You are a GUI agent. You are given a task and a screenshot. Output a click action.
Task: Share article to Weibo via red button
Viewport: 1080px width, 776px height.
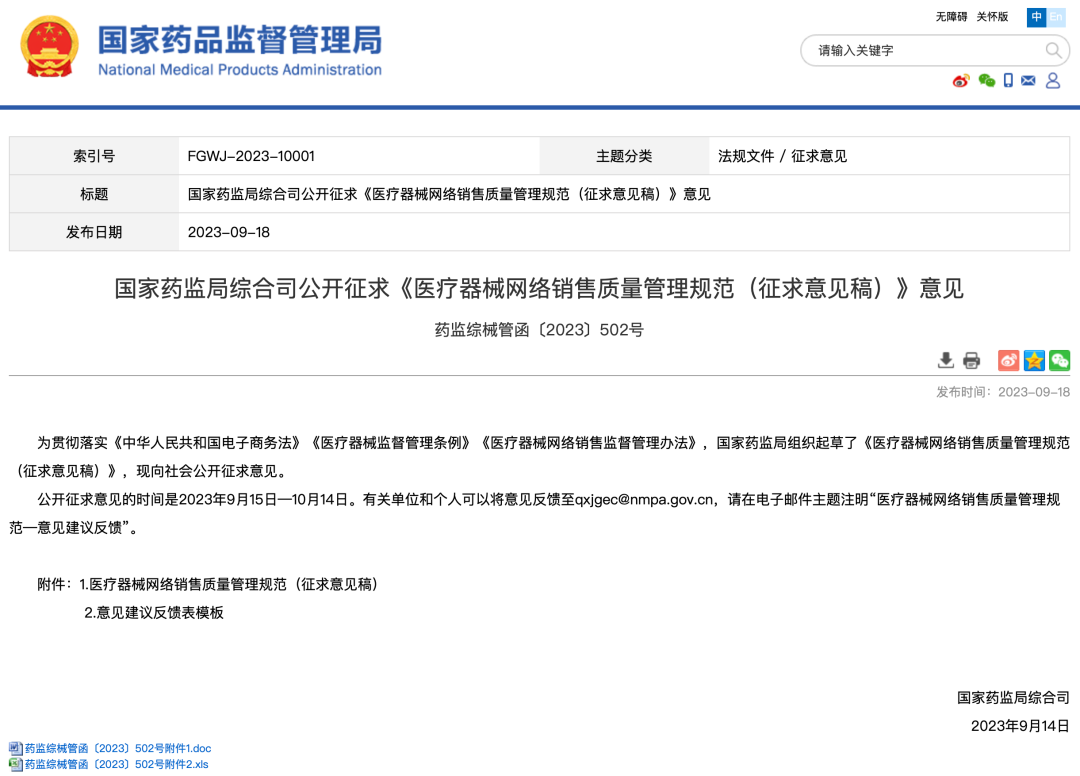click(x=1008, y=361)
